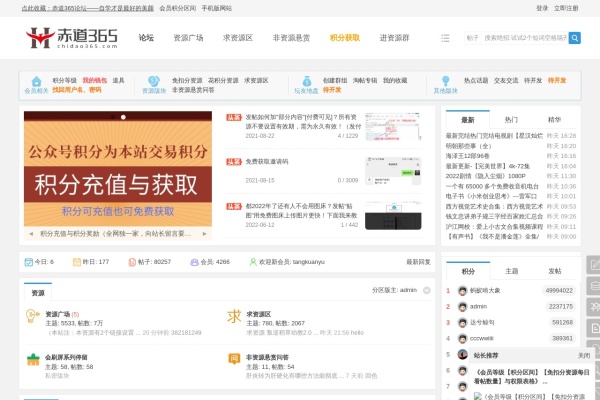Select the 主题 ranking tab
Image resolution: width=600 pixels, height=400 pixels.
pos(511,271)
